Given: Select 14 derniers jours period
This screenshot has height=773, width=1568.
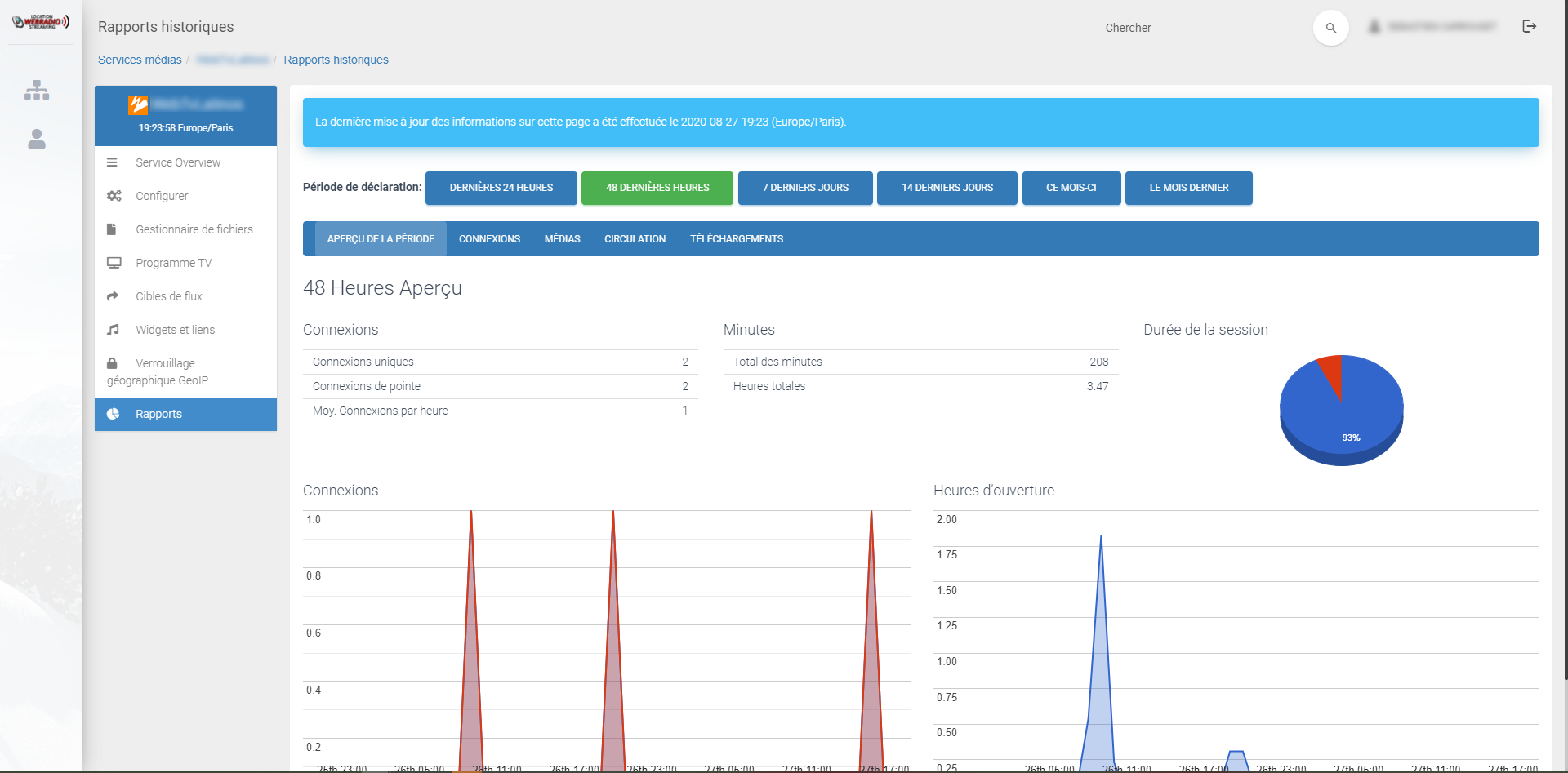Looking at the screenshot, I should click(x=947, y=188).
